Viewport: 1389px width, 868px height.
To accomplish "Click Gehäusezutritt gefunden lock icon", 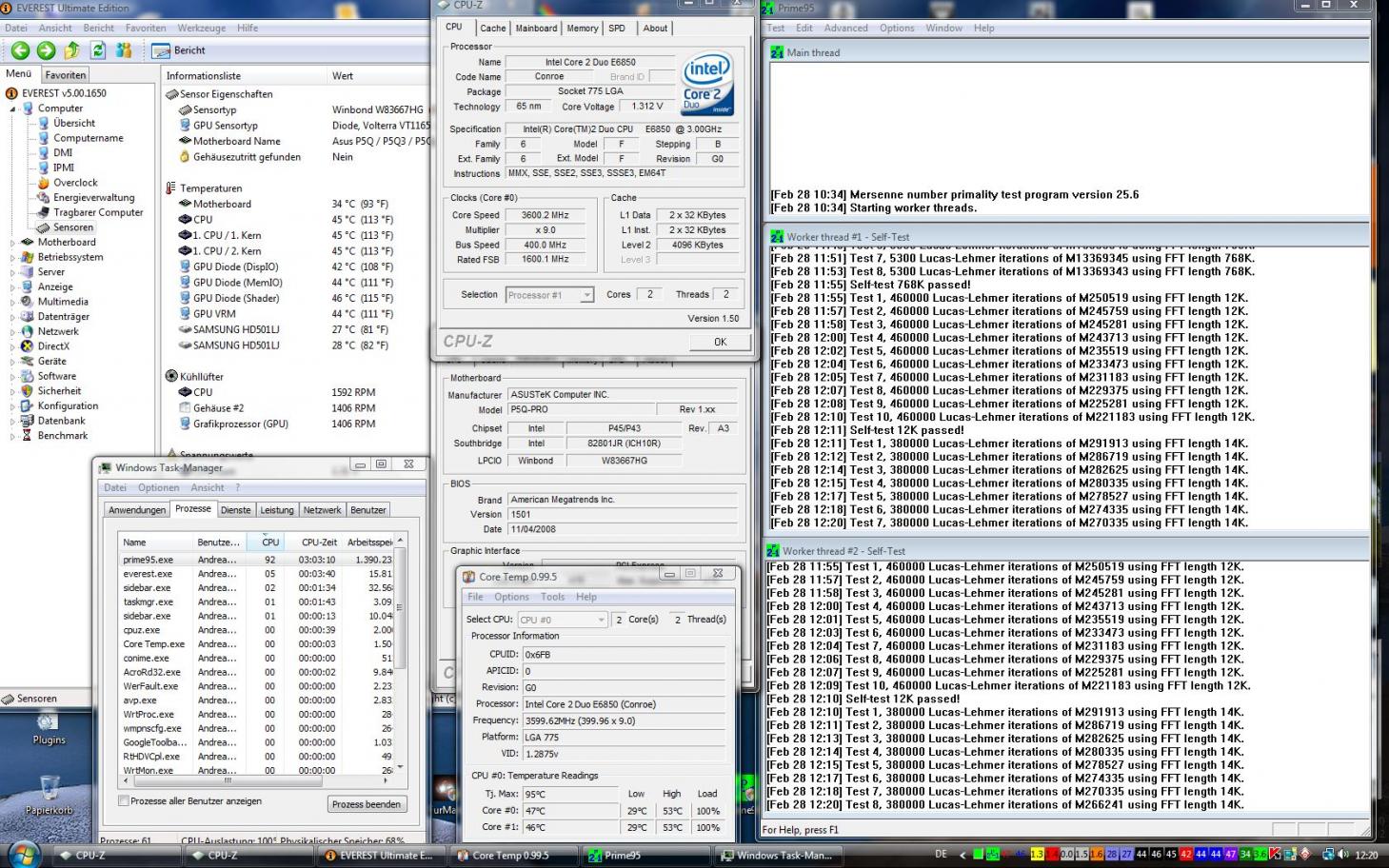I will pyautogui.click(x=185, y=157).
